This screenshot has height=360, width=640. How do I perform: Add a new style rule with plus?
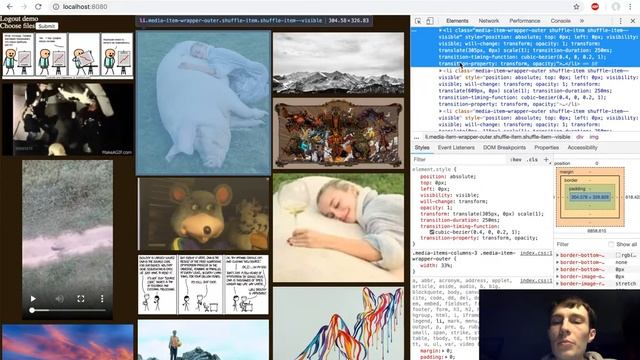click(546, 160)
